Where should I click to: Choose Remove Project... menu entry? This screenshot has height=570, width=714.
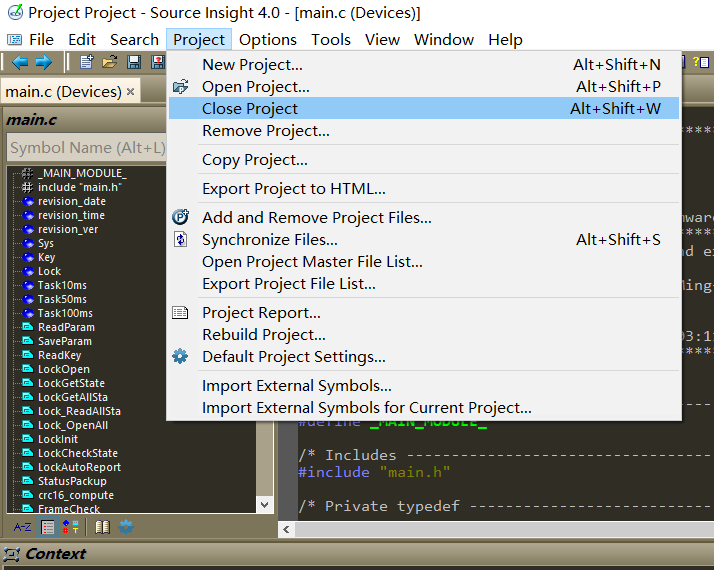424,131
